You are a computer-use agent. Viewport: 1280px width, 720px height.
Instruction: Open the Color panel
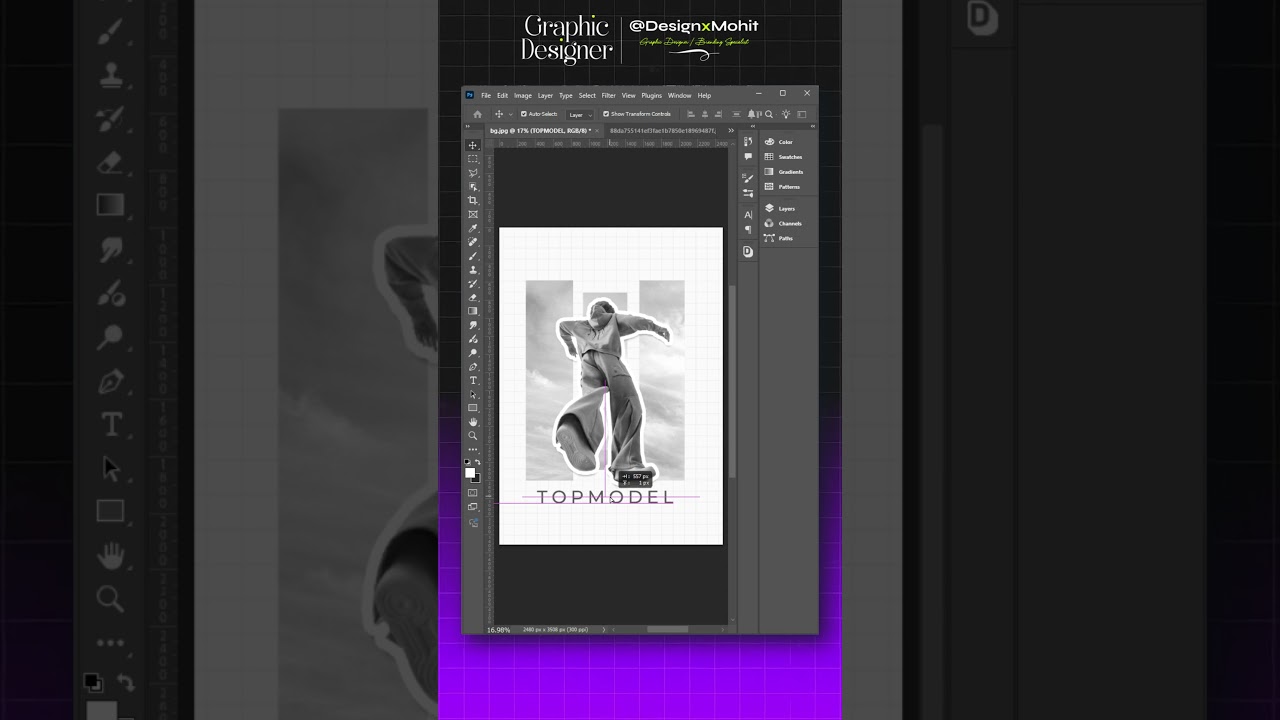[785, 142]
